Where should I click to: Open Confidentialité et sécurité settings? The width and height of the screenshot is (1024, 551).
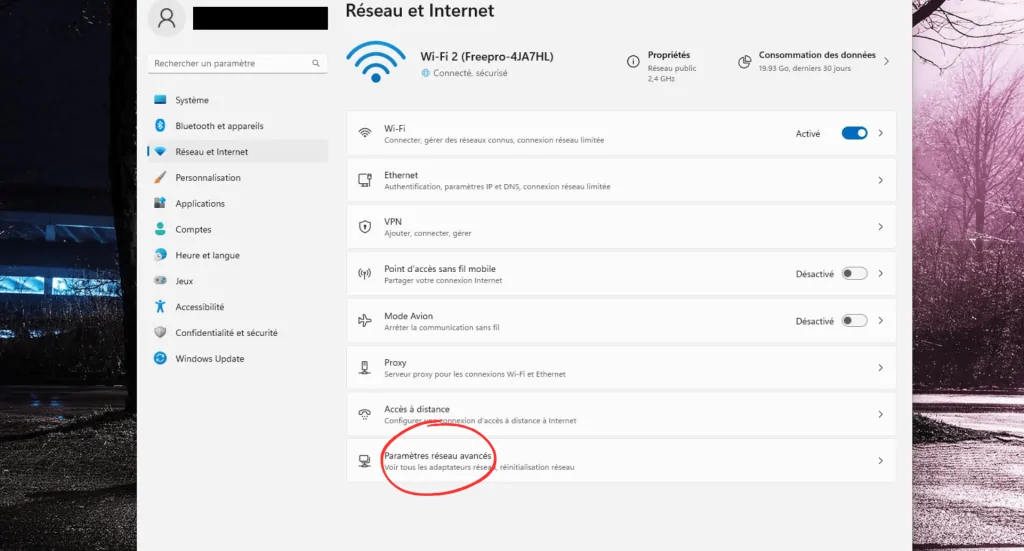point(238,332)
